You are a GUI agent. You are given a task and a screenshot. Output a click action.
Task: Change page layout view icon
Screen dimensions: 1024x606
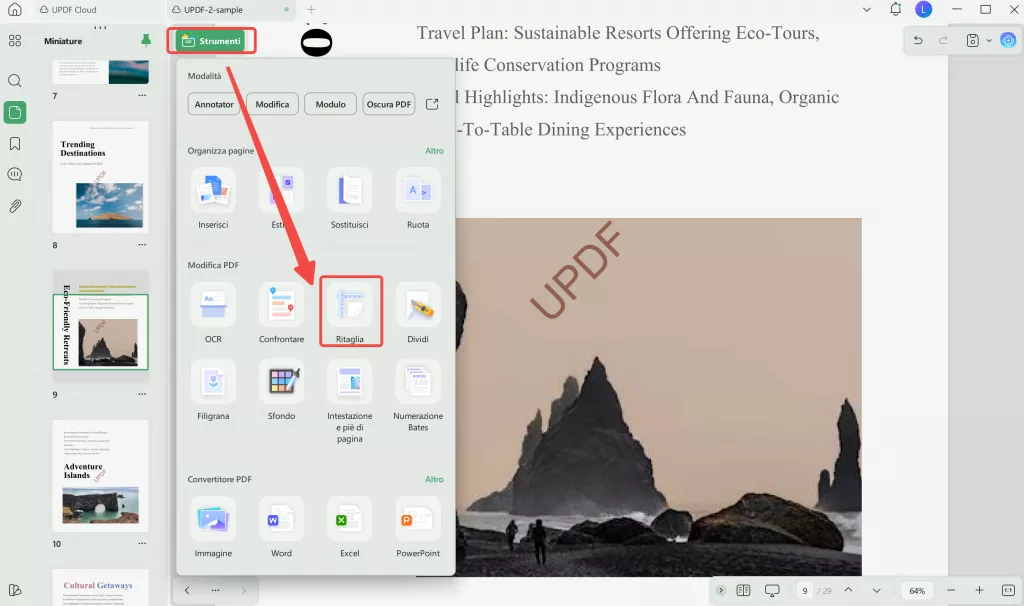(743, 590)
